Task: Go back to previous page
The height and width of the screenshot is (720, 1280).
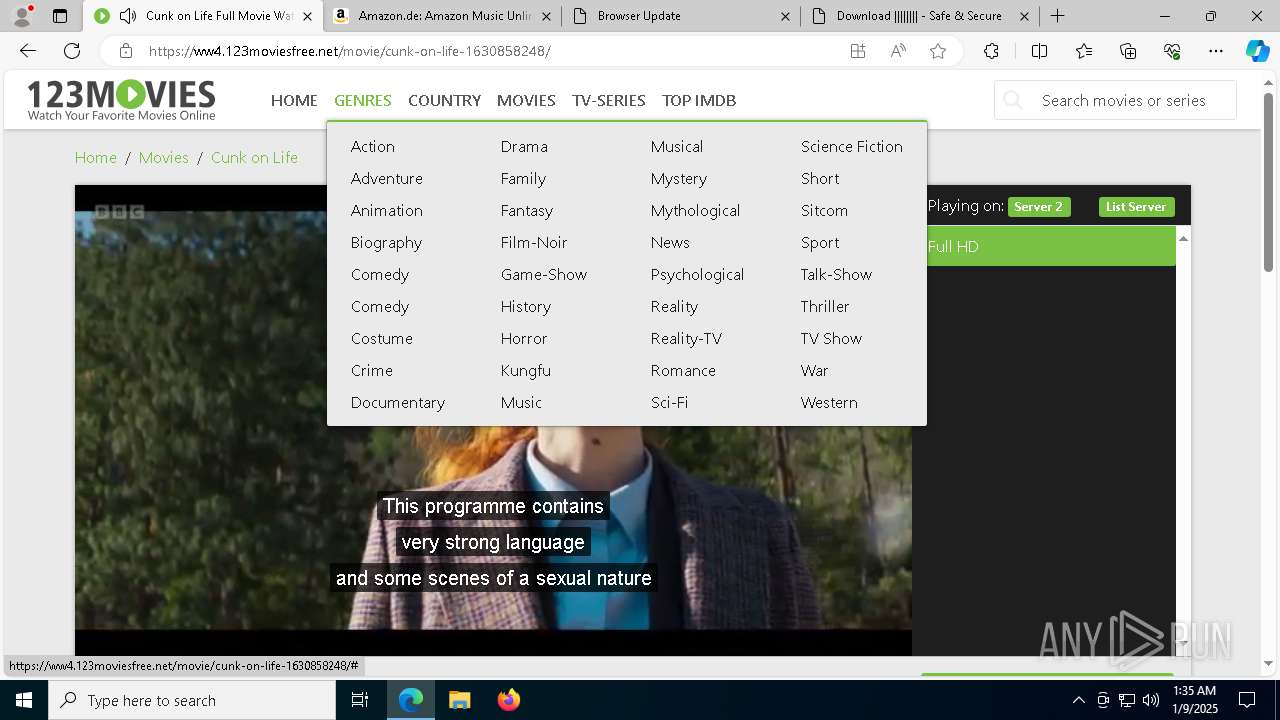Action: (x=28, y=51)
